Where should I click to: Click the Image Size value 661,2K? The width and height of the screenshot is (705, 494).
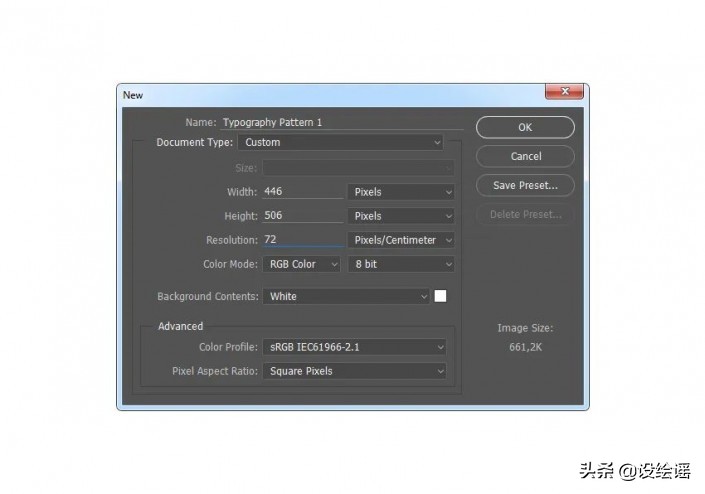tap(525, 347)
